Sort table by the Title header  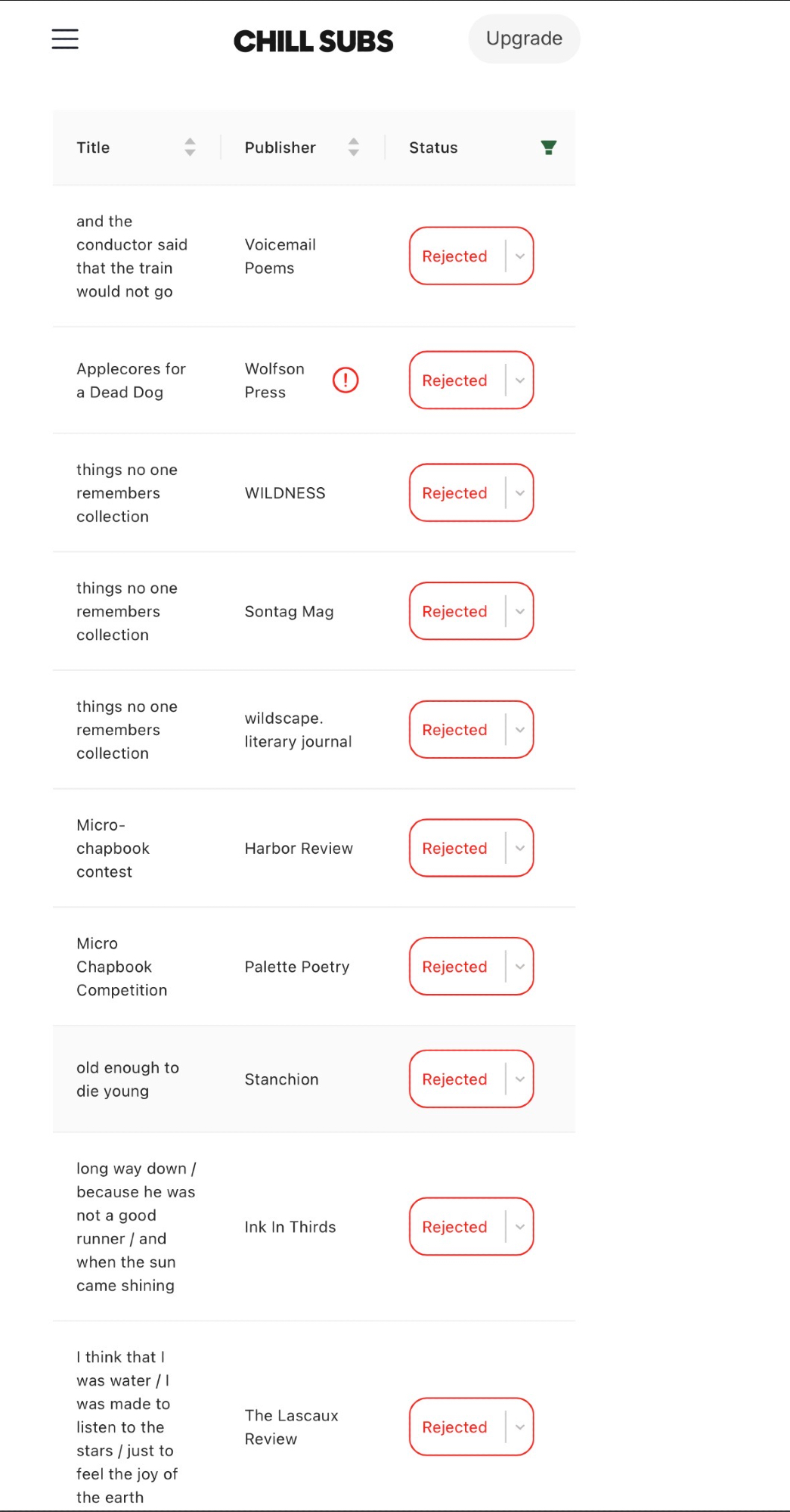pyautogui.click(x=94, y=147)
